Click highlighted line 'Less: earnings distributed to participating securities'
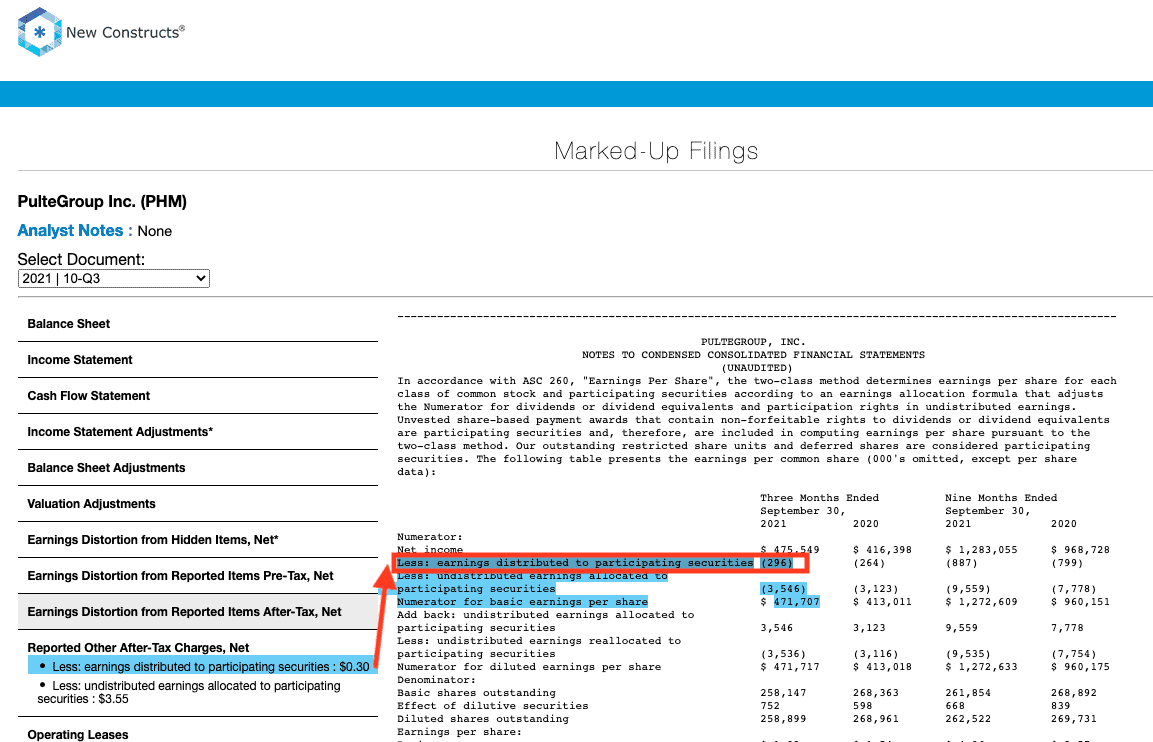This screenshot has height=742, width=1153. click(x=575, y=563)
